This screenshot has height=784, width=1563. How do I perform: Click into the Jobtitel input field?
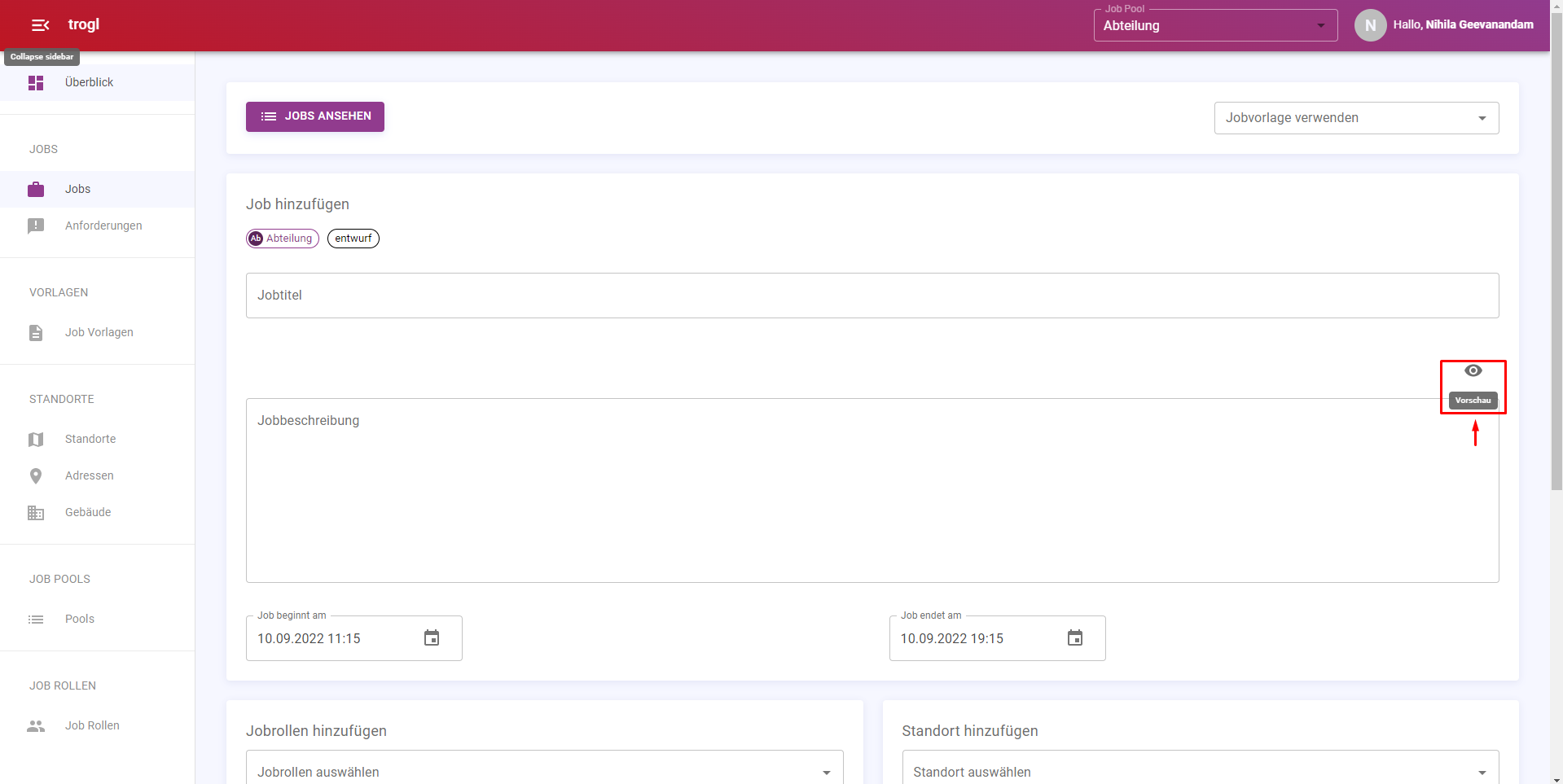point(872,296)
